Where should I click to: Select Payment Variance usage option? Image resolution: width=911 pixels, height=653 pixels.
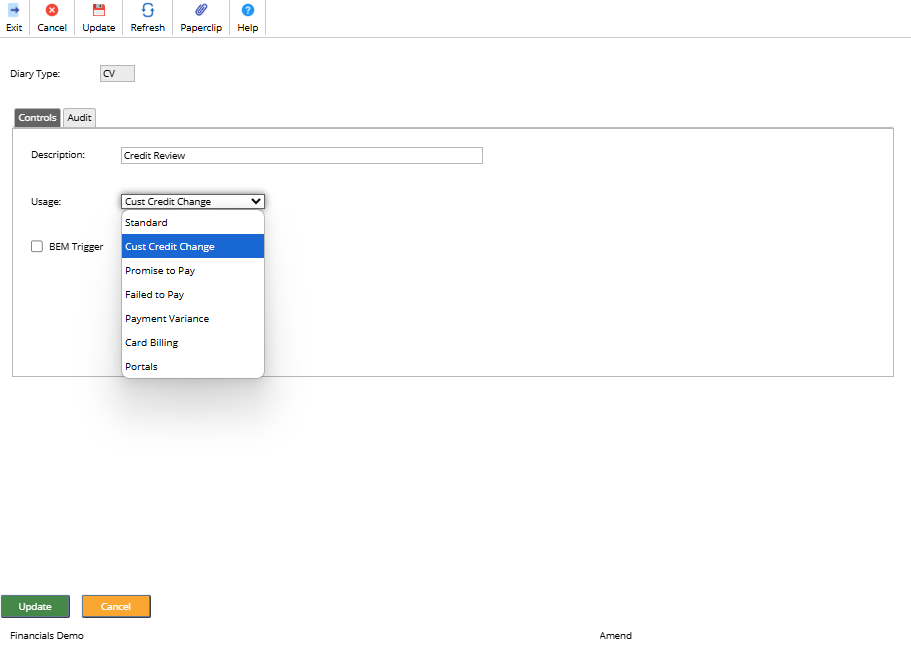click(193, 318)
